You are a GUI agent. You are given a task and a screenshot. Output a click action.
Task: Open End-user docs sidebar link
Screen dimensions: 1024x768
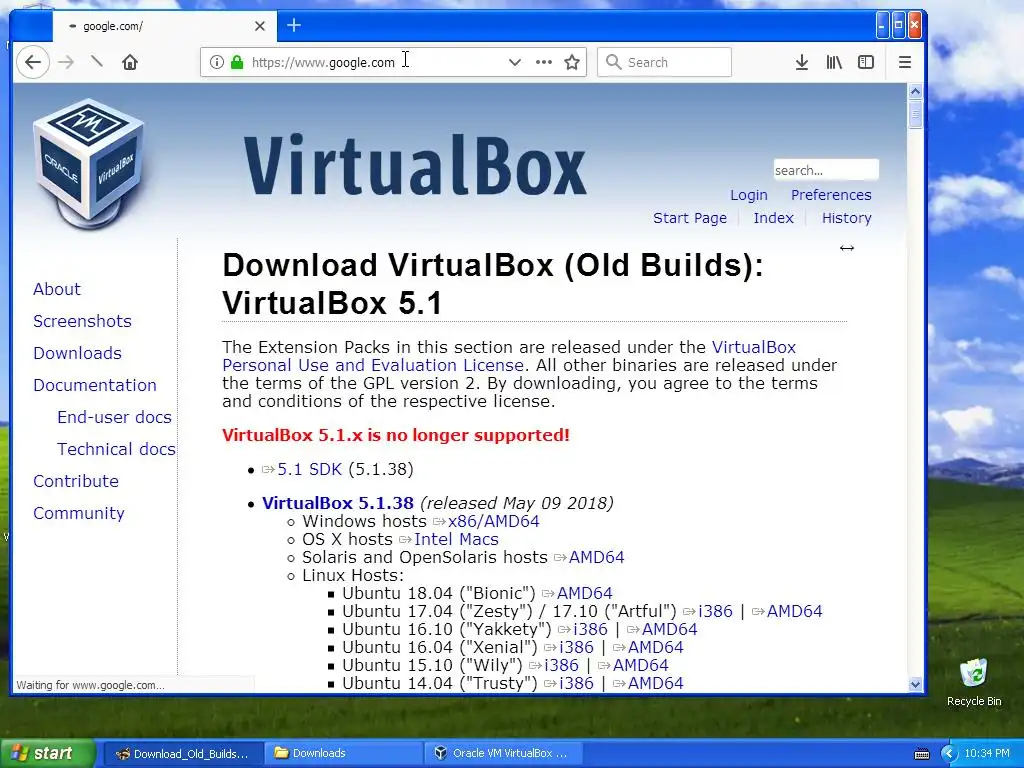coord(114,417)
